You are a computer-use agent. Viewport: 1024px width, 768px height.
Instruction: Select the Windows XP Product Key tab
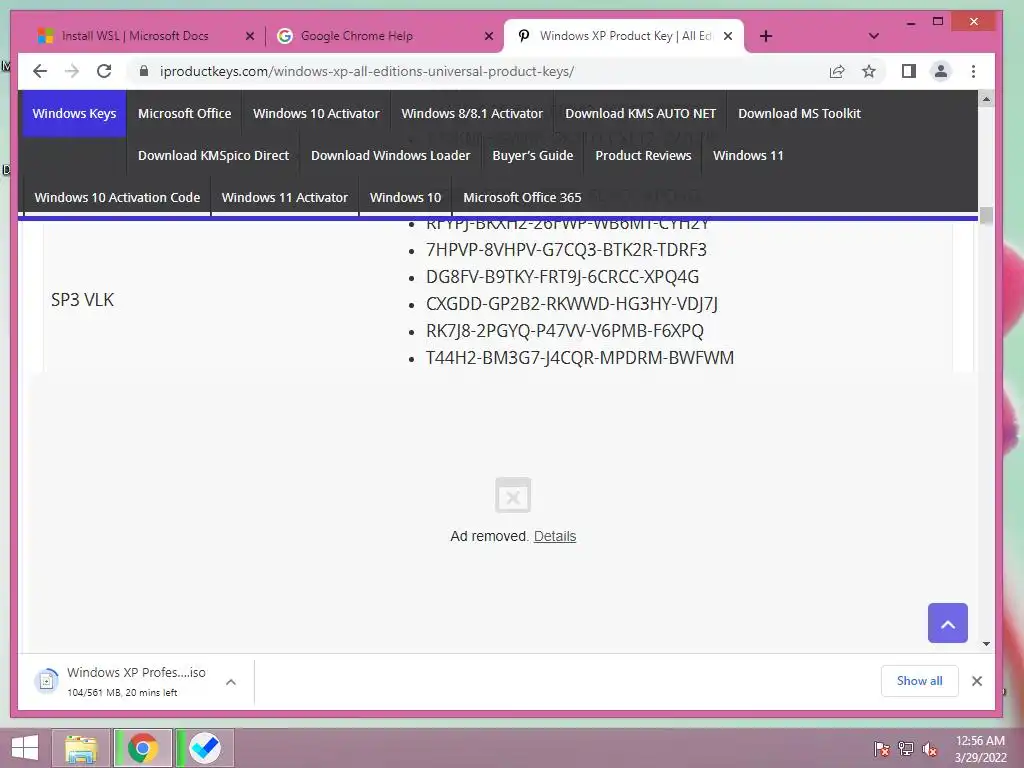(x=624, y=36)
